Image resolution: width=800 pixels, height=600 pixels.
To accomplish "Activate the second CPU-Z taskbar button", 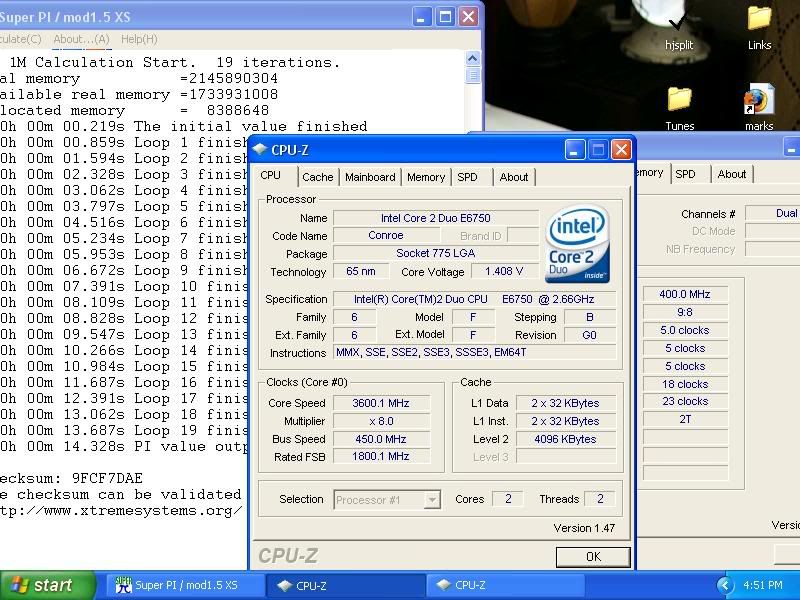I will (x=505, y=586).
